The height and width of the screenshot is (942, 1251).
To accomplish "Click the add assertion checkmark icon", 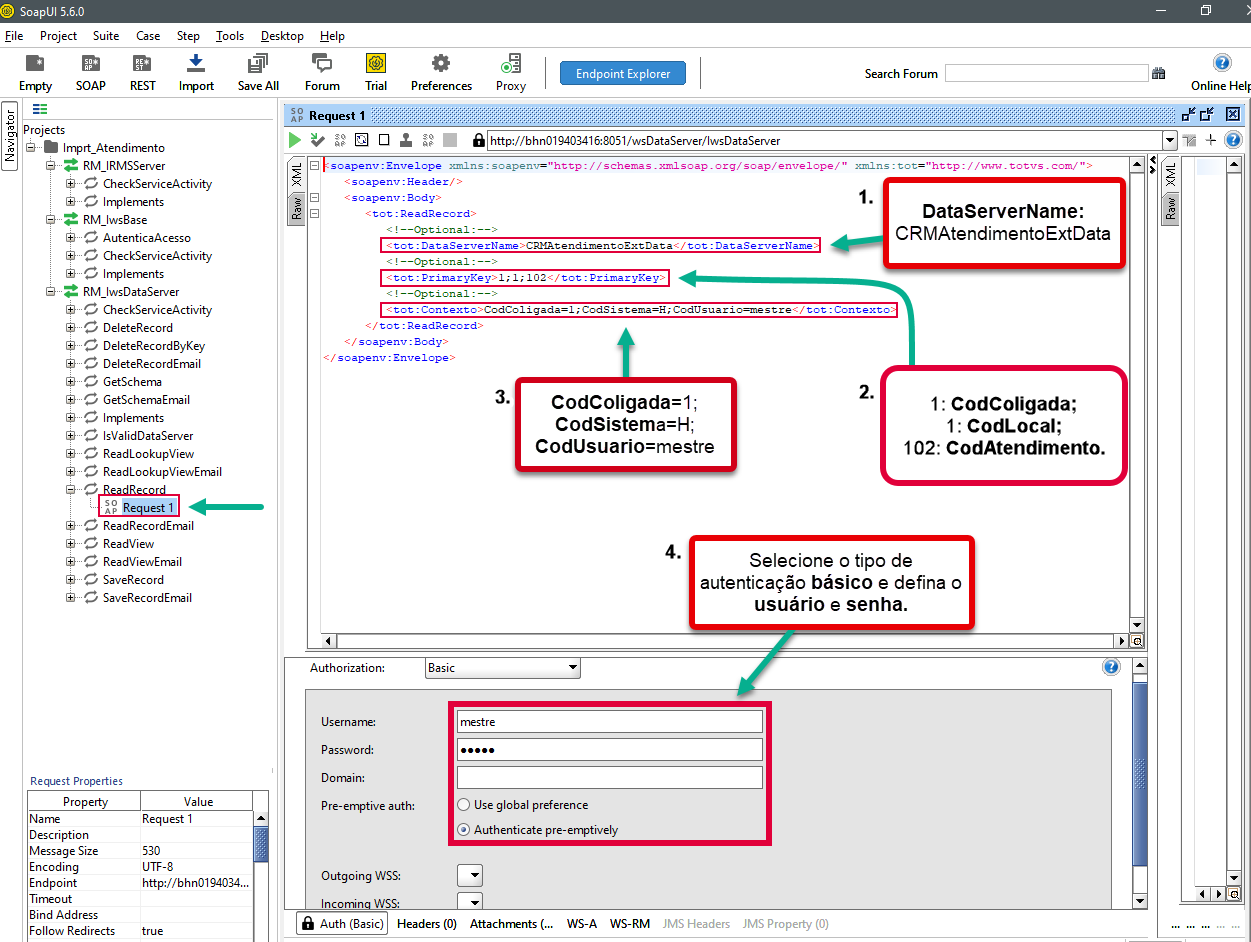I will (x=317, y=140).
